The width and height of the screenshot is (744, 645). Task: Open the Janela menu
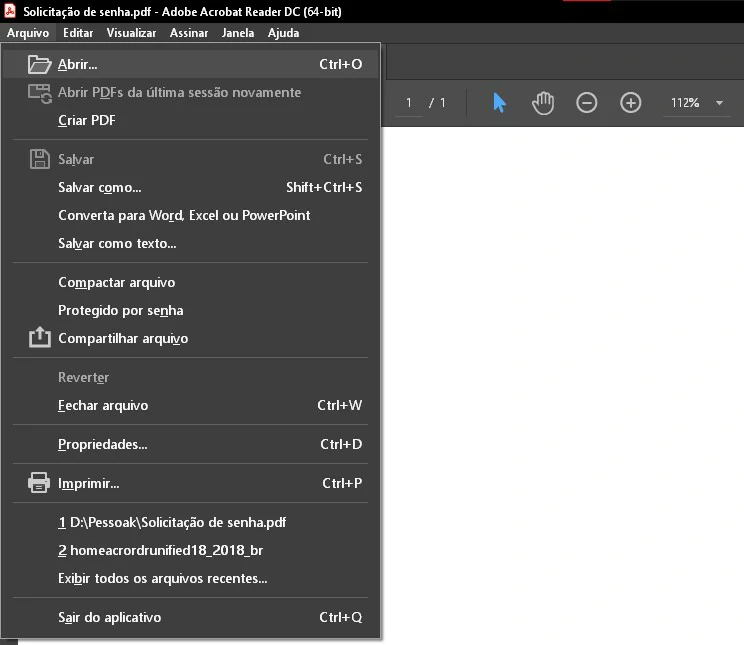(x=238, y=33)
